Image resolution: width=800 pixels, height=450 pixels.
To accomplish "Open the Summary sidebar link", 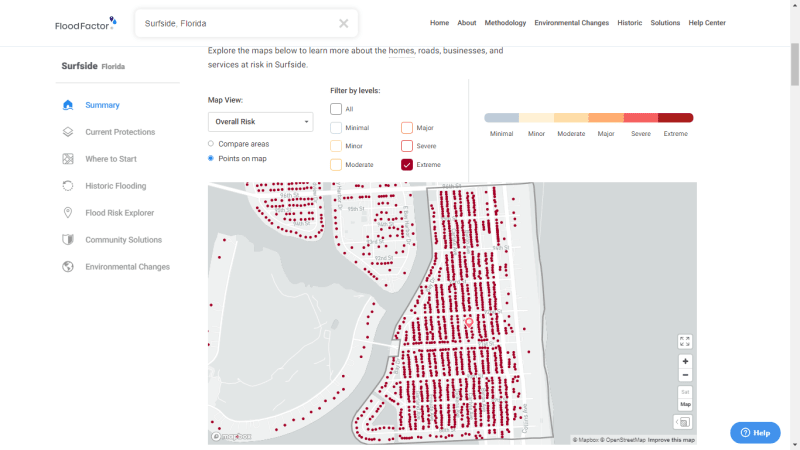I will (102, 105).
